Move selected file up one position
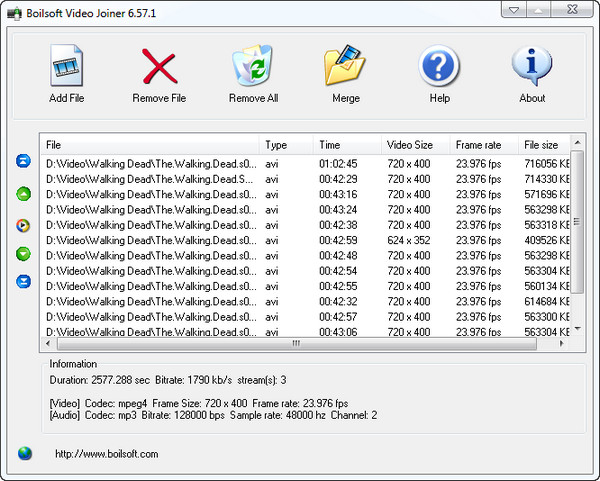The height and width of the screenshot is (481, 600). [23, 194]
